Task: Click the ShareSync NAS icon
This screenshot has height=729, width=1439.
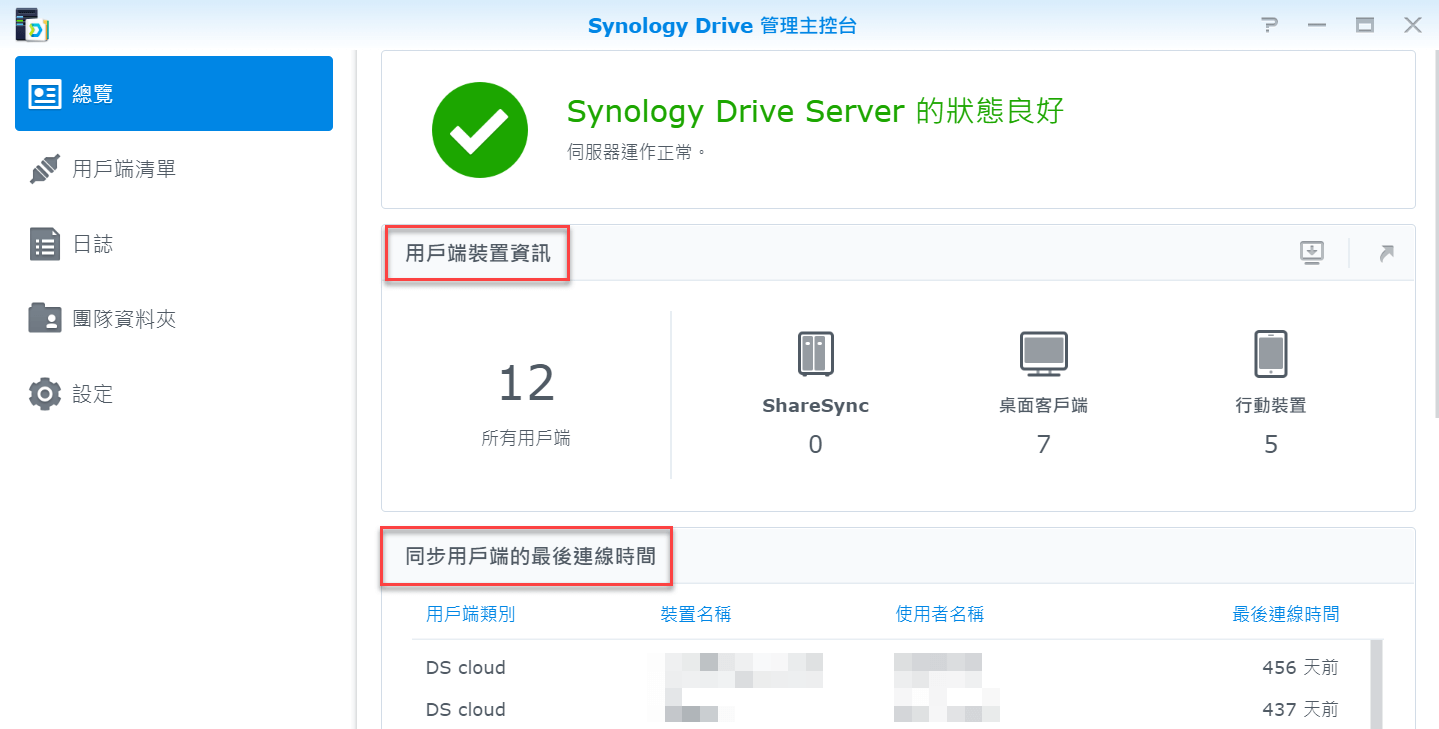Action: click(x=816, y=354)
